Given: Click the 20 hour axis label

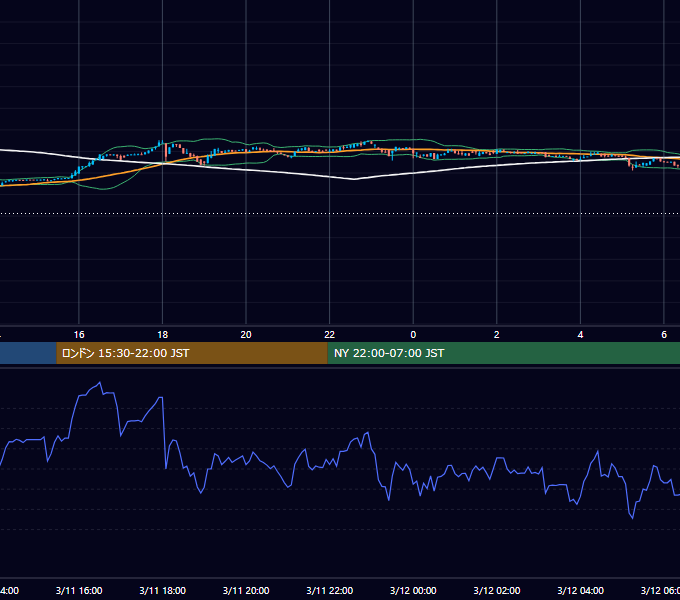Looking at the screenshot, I should 246,335.
